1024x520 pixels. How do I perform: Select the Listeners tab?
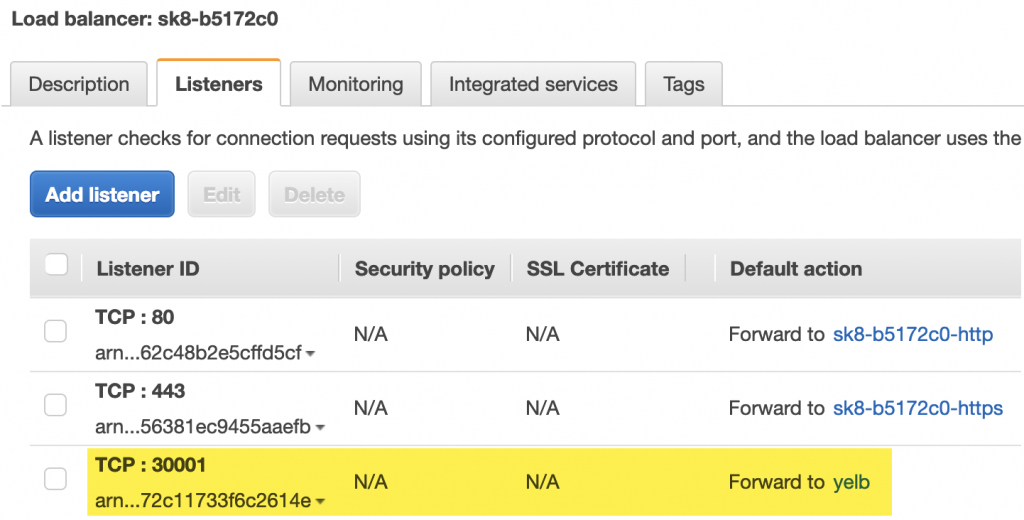click(x=218, y=84)
